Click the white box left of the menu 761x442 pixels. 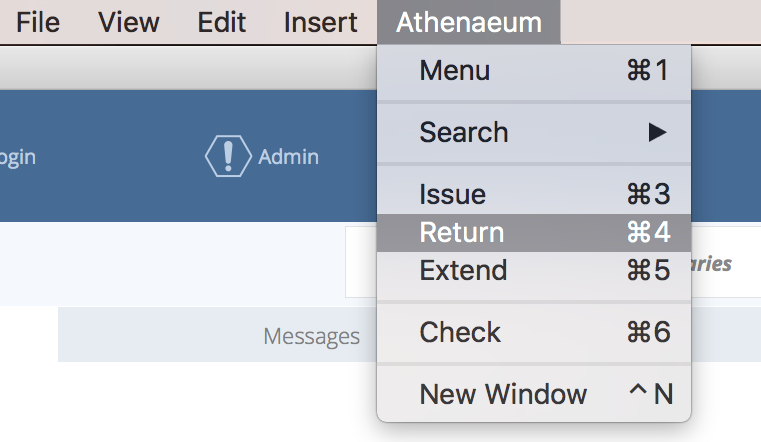[360, 262]
